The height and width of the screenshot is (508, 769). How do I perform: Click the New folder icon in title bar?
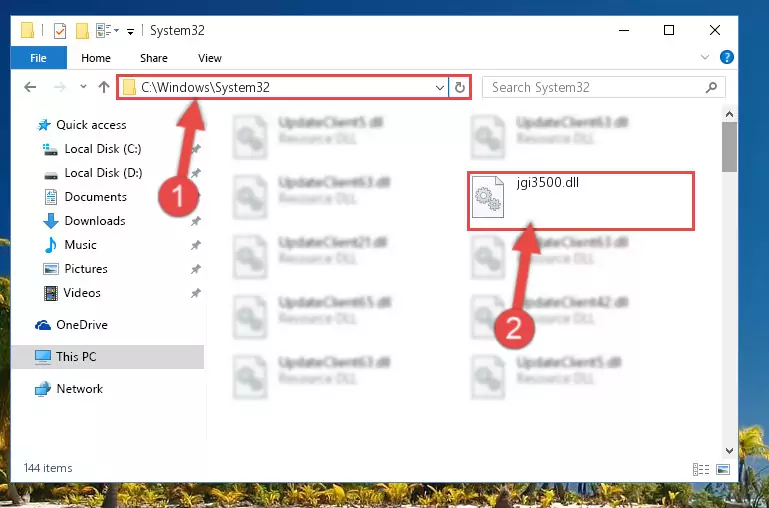[x=82, y=31]
